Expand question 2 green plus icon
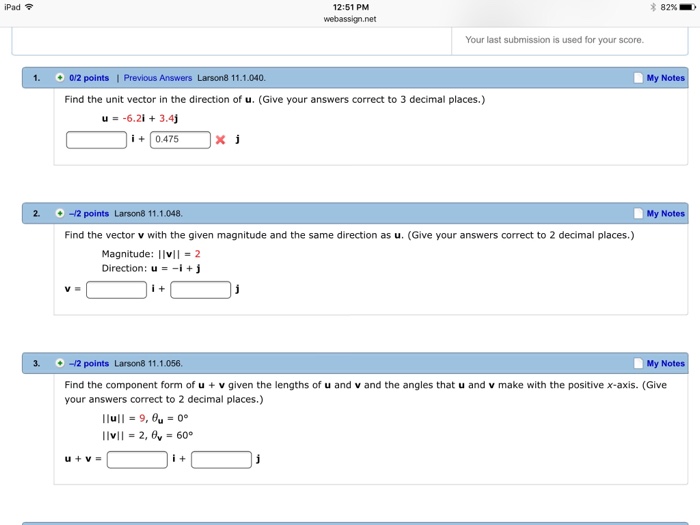Image resolution: width=700 pixels, height=525 pixels. pos(60,213)
